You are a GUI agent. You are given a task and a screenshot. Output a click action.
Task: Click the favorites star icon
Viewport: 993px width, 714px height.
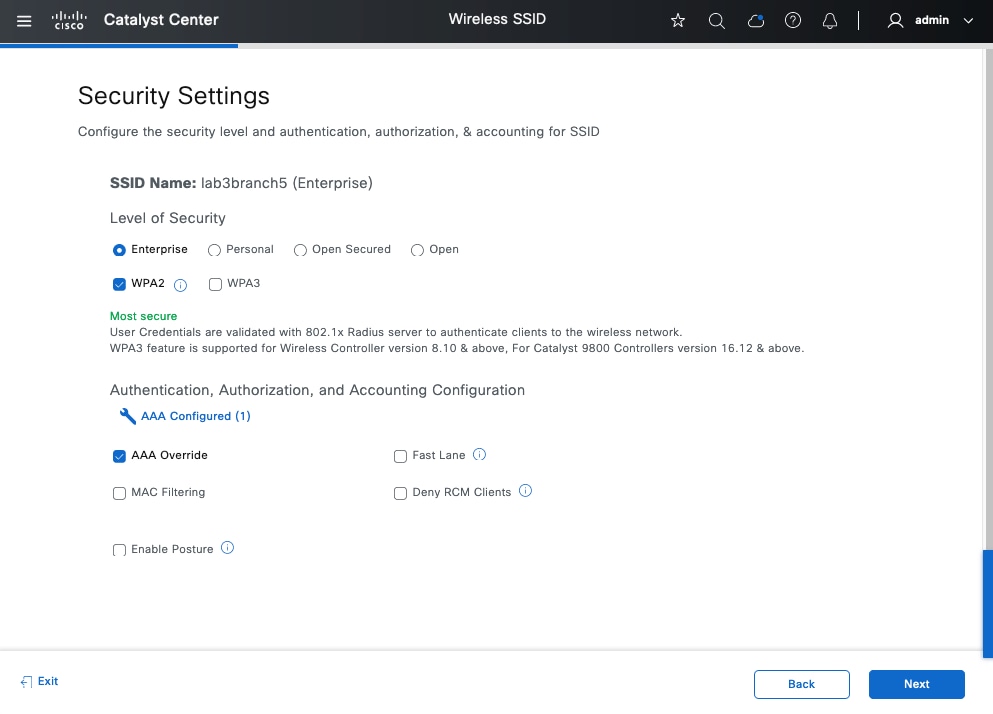678,20
